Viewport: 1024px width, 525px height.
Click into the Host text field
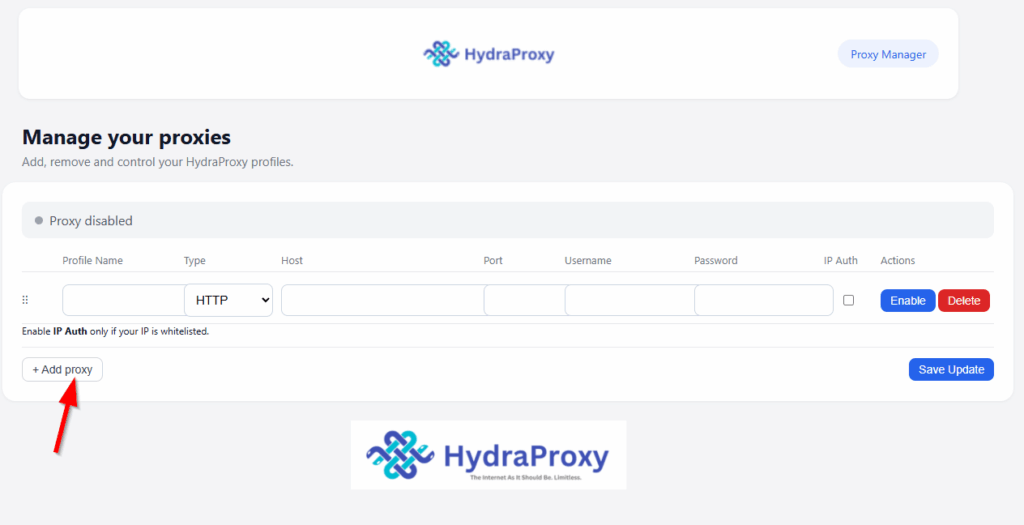[381, 300]
